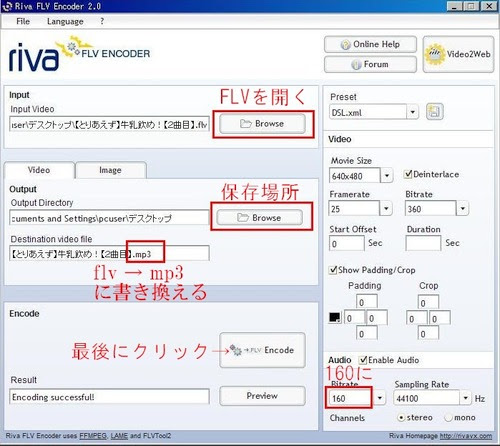Browse for input video file
This screenshot has height=446, width=500.
(262, 124)
